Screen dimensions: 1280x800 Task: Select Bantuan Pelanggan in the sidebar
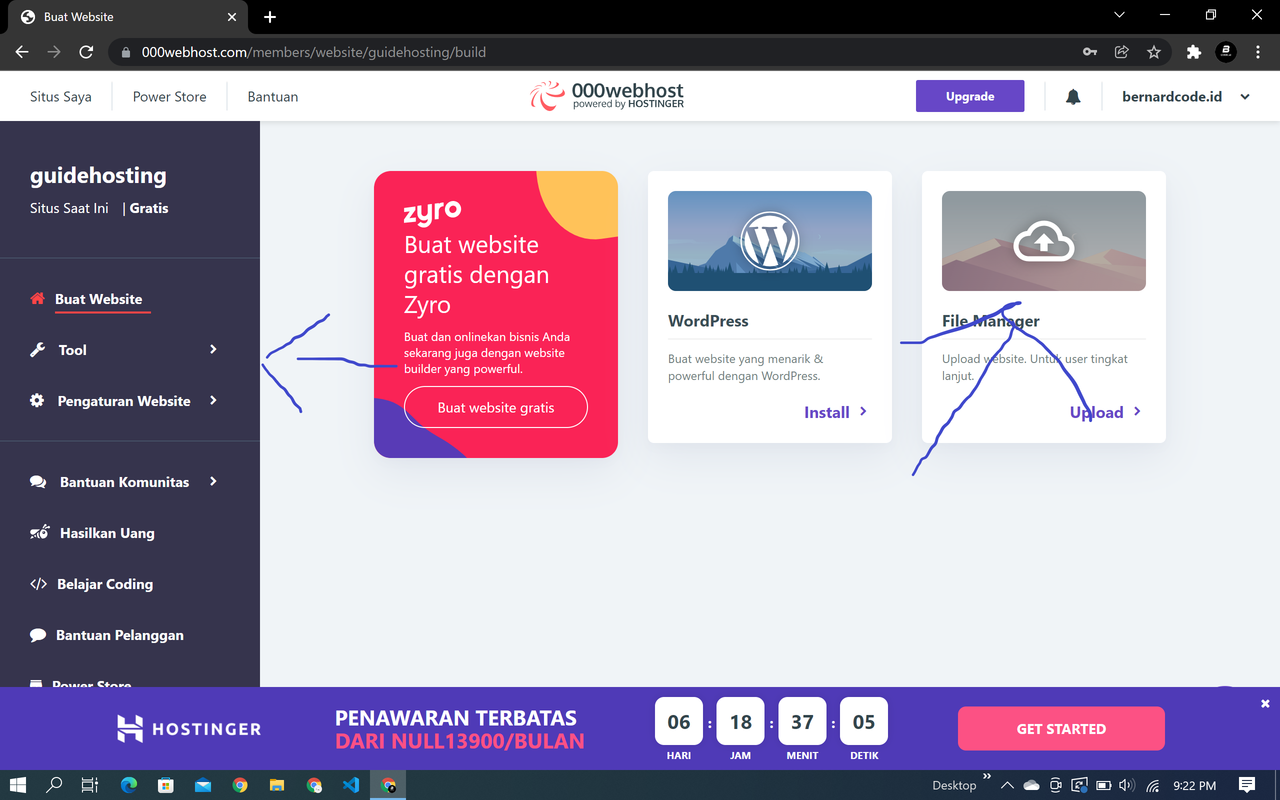point(120,635)
